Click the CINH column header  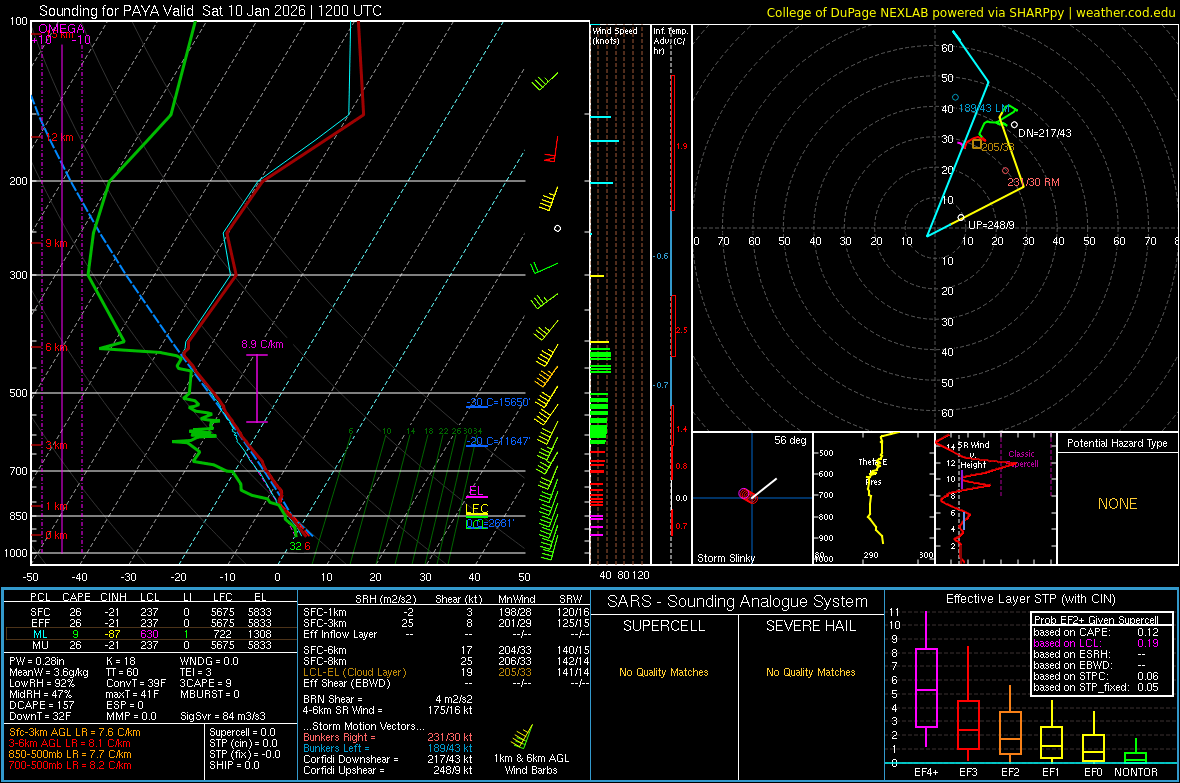[x=114, y=597]
